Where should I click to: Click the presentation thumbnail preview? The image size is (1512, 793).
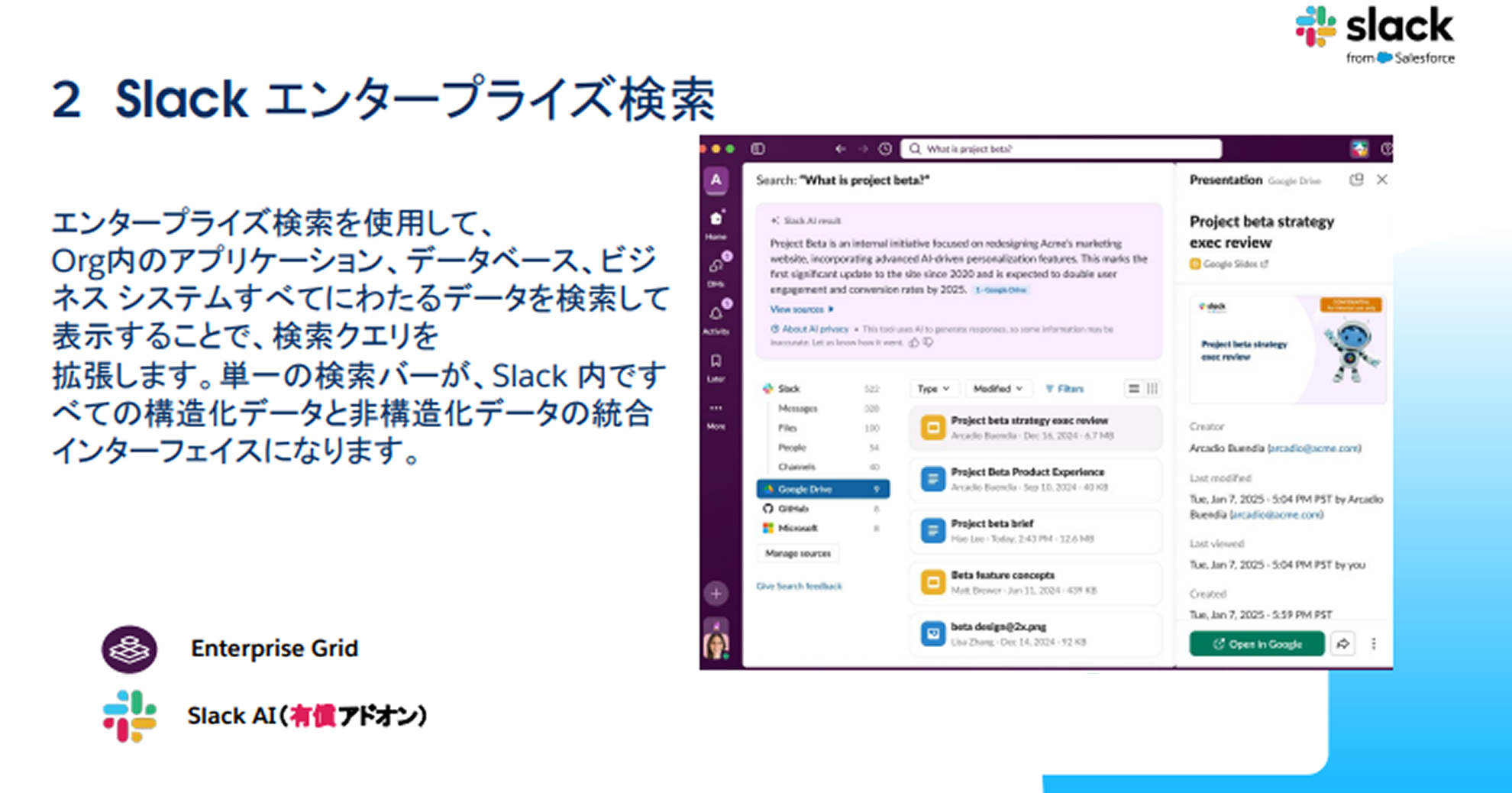(x=1287, y=349)
